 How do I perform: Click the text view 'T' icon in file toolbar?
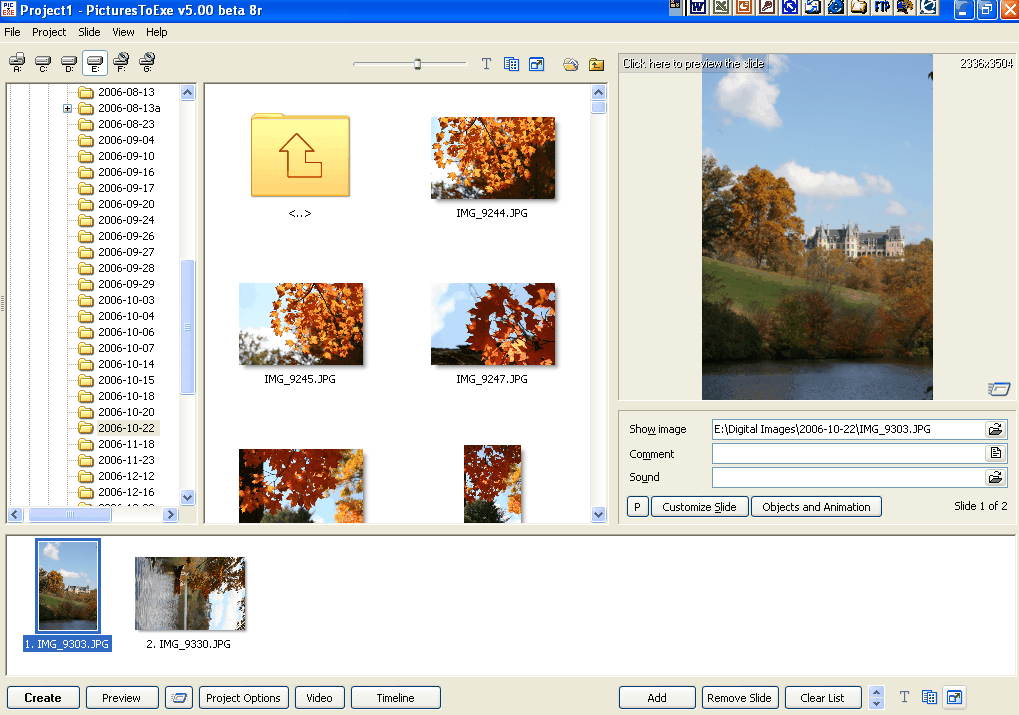(486, 64)
